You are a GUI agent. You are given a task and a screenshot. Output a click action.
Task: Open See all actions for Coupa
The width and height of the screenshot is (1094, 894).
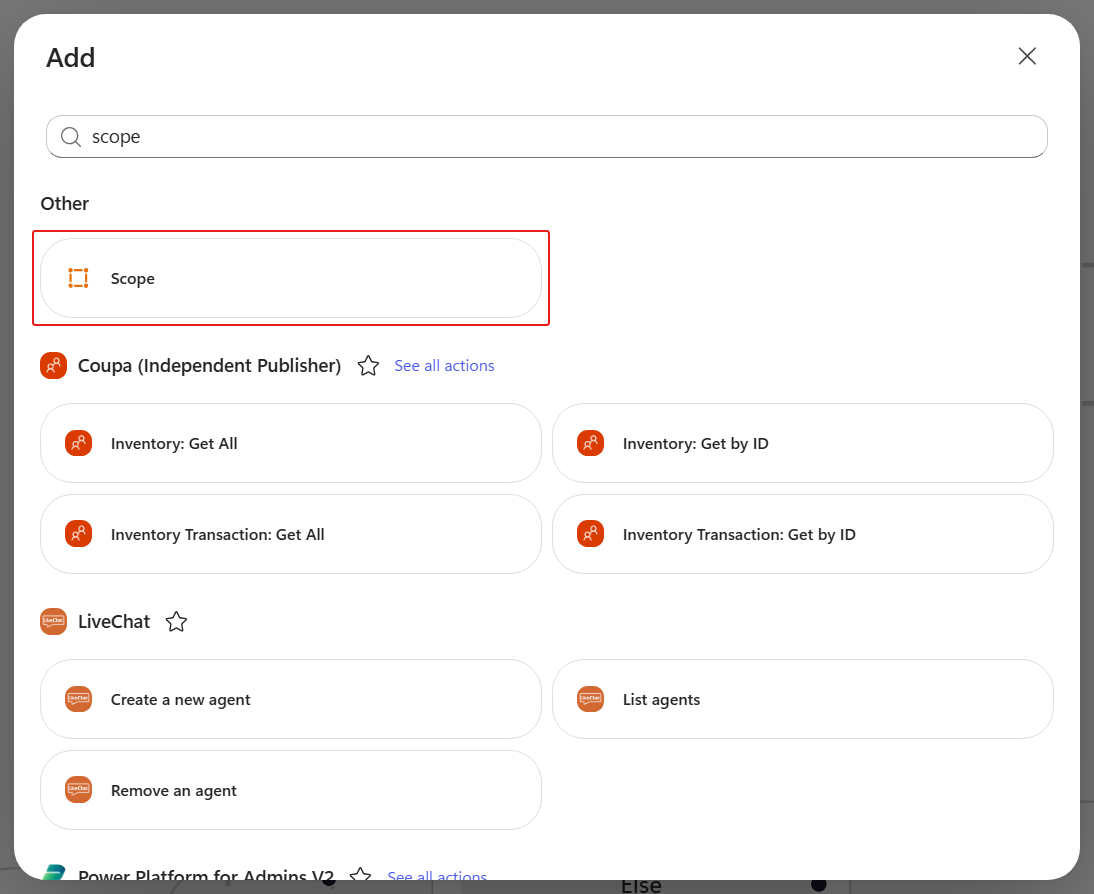pos(444,366)
